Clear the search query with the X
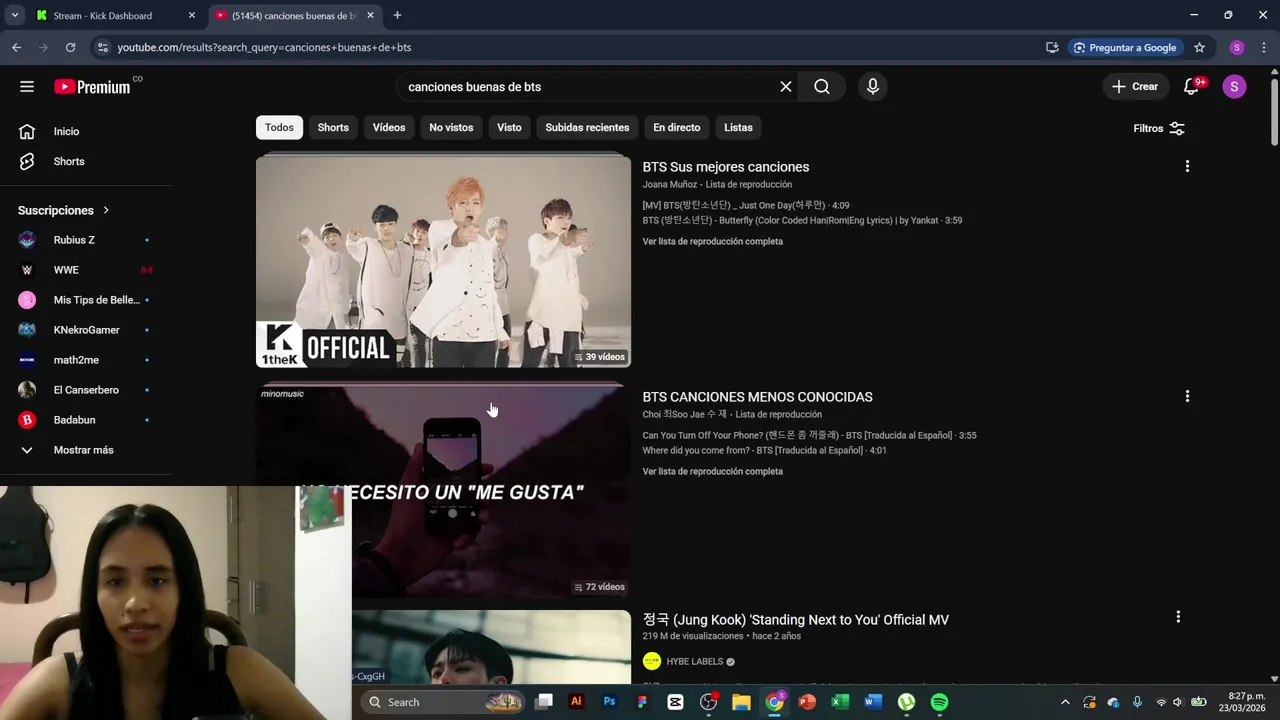The width and height of the screenshot is (1280, 720). pyautogui.click(x=786, y=87)
